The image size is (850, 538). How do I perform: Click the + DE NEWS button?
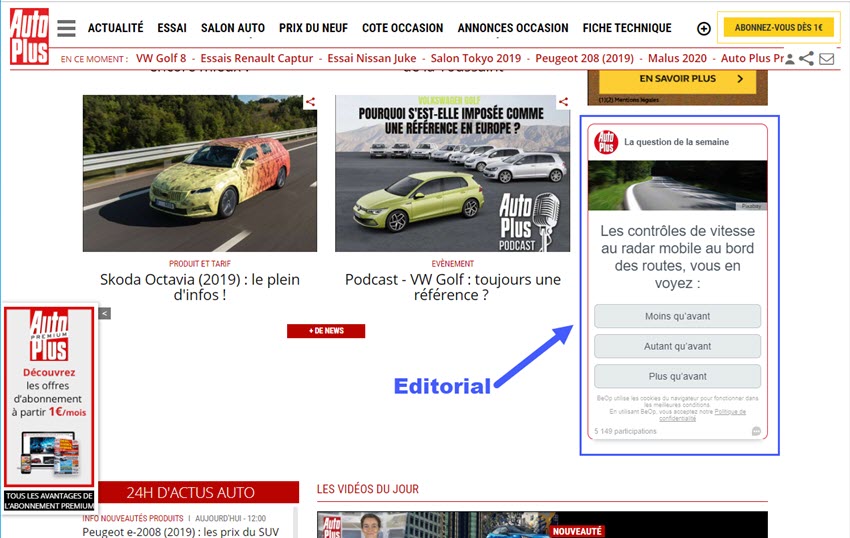pyautogui.click(x=326, y=331)
